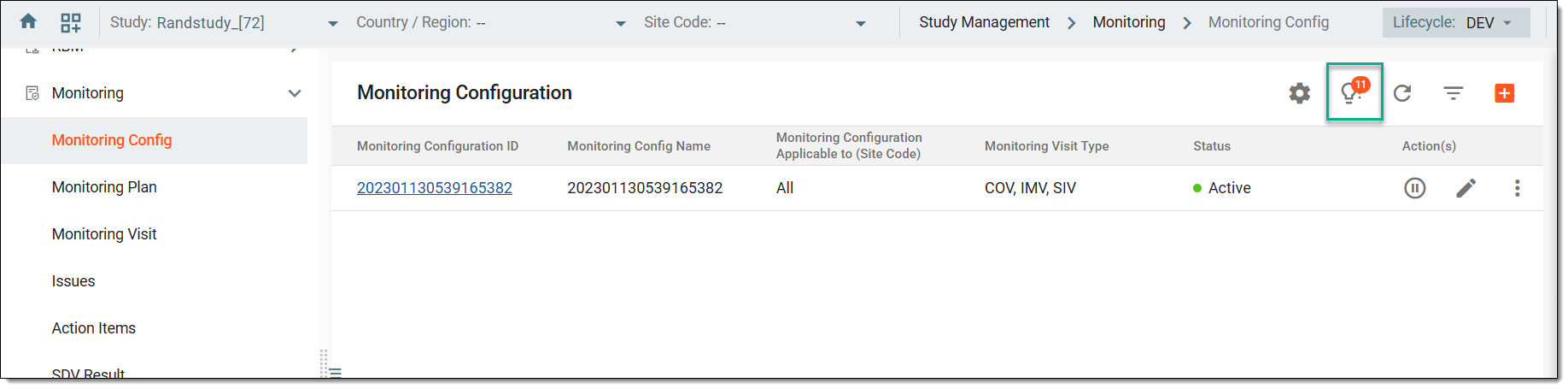Edit the configuration with pencil icon
The image size is (1568, 389).
point(1466,188)
